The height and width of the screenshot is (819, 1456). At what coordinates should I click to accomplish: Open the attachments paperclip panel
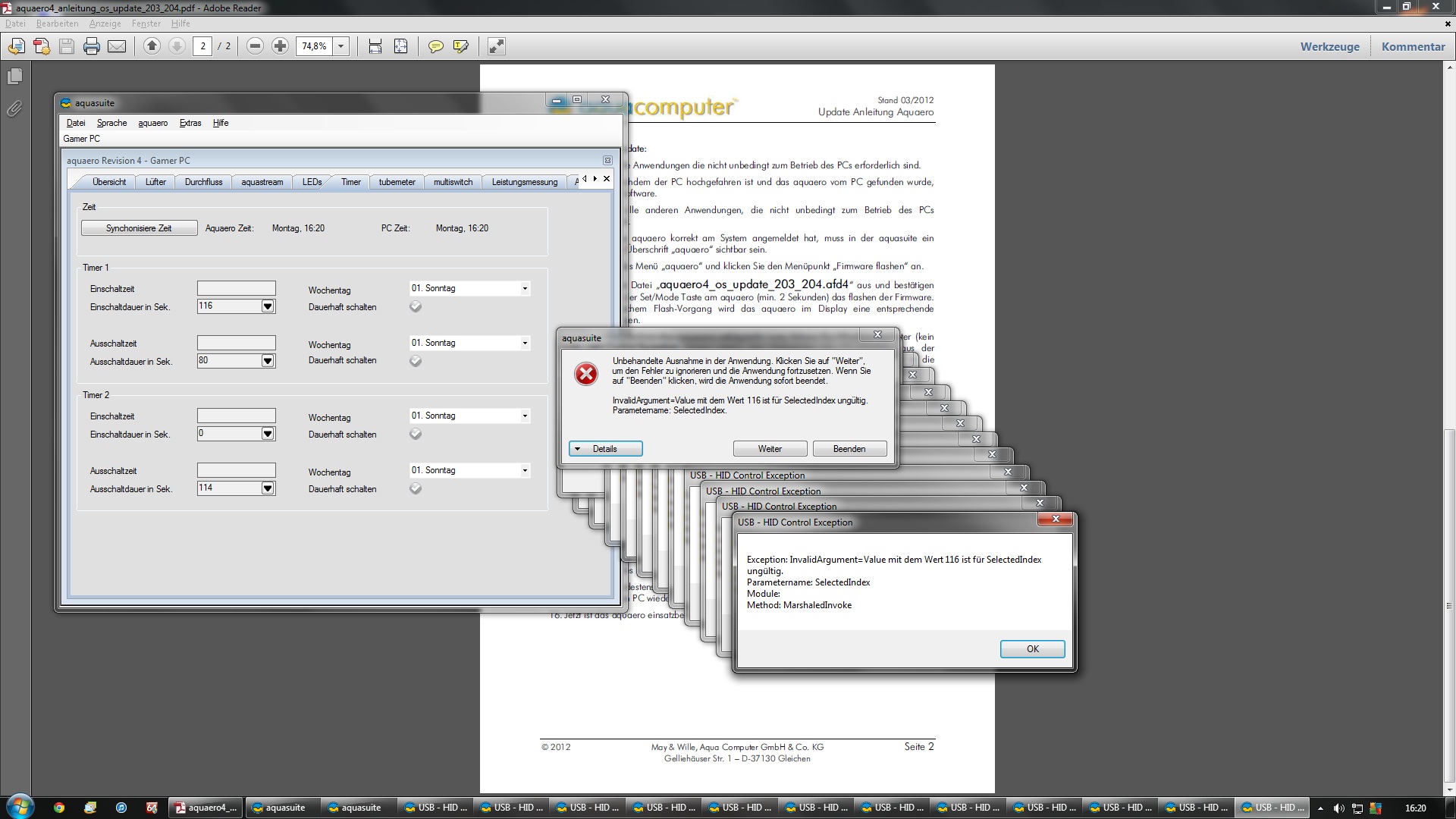point(14,109)
